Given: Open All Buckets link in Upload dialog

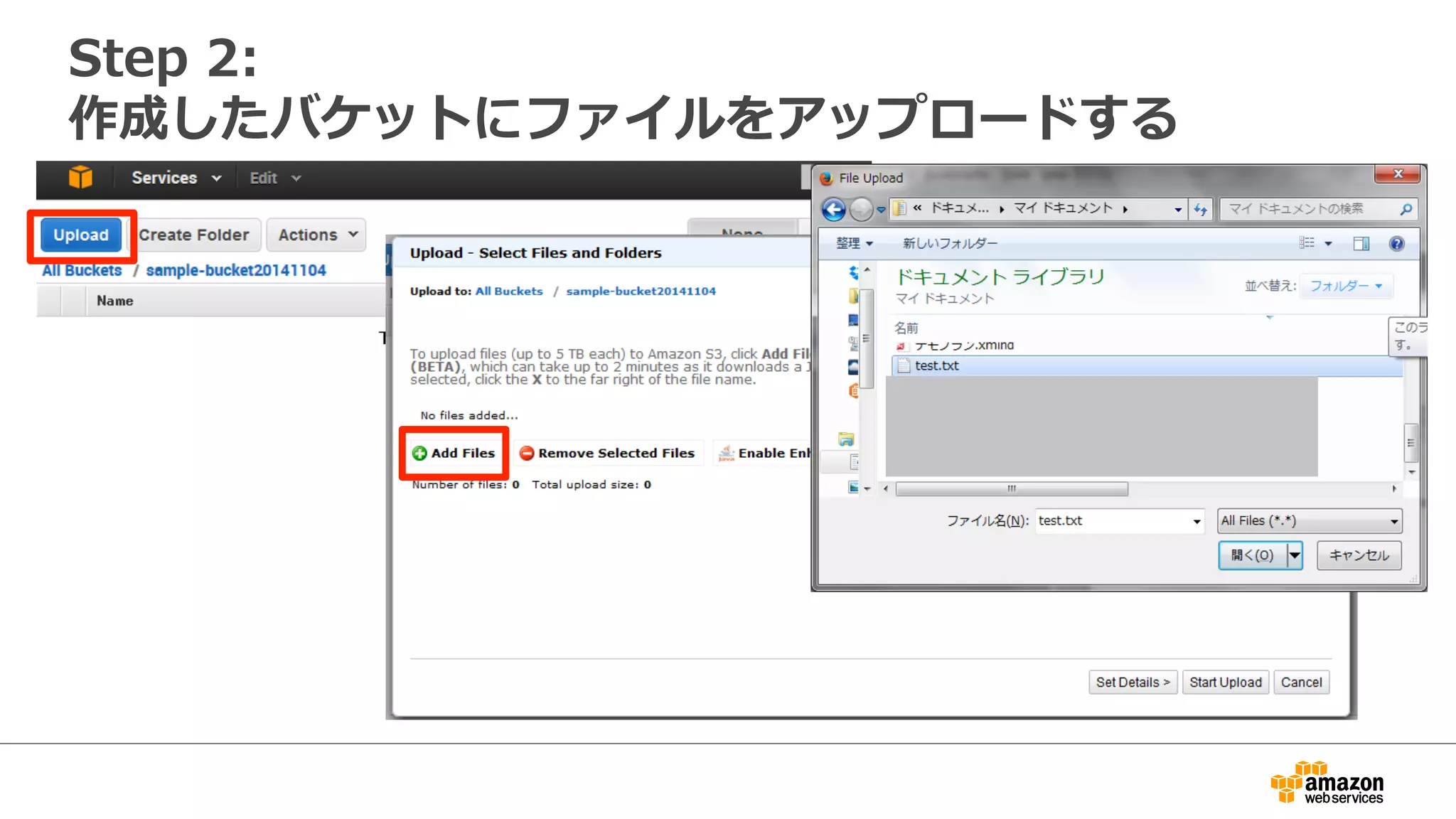Looking at the screenshot, I should point(508,291).
